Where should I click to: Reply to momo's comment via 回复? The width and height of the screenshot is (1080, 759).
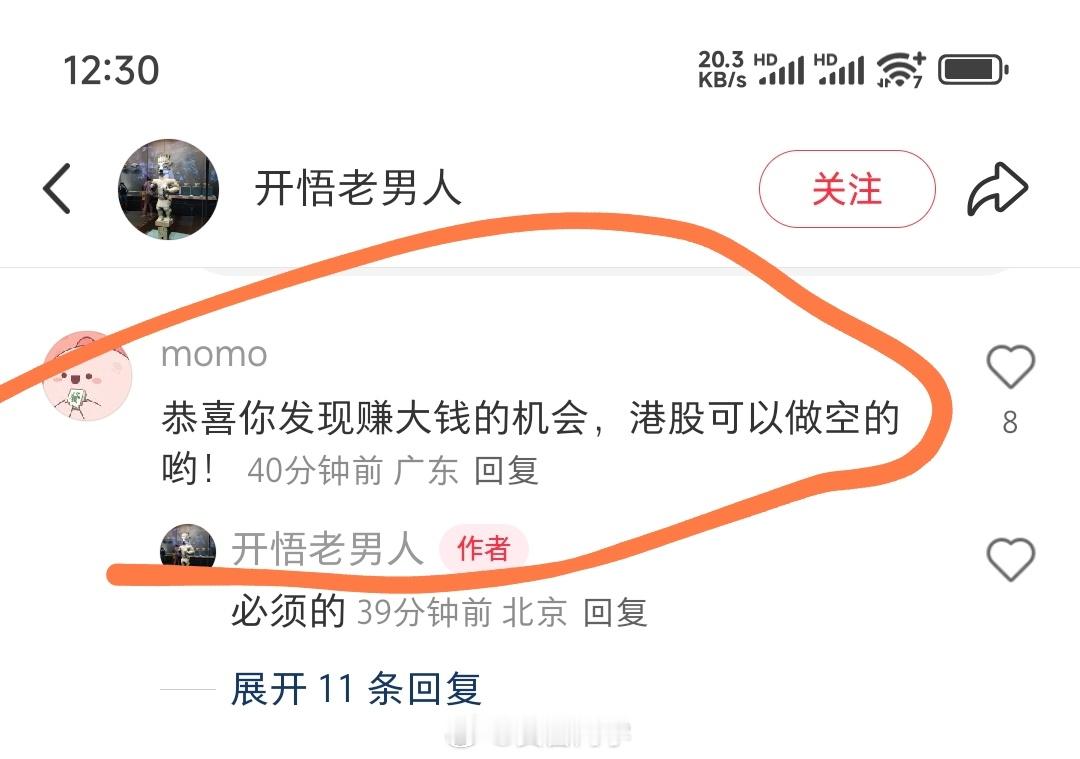[506, 471]
